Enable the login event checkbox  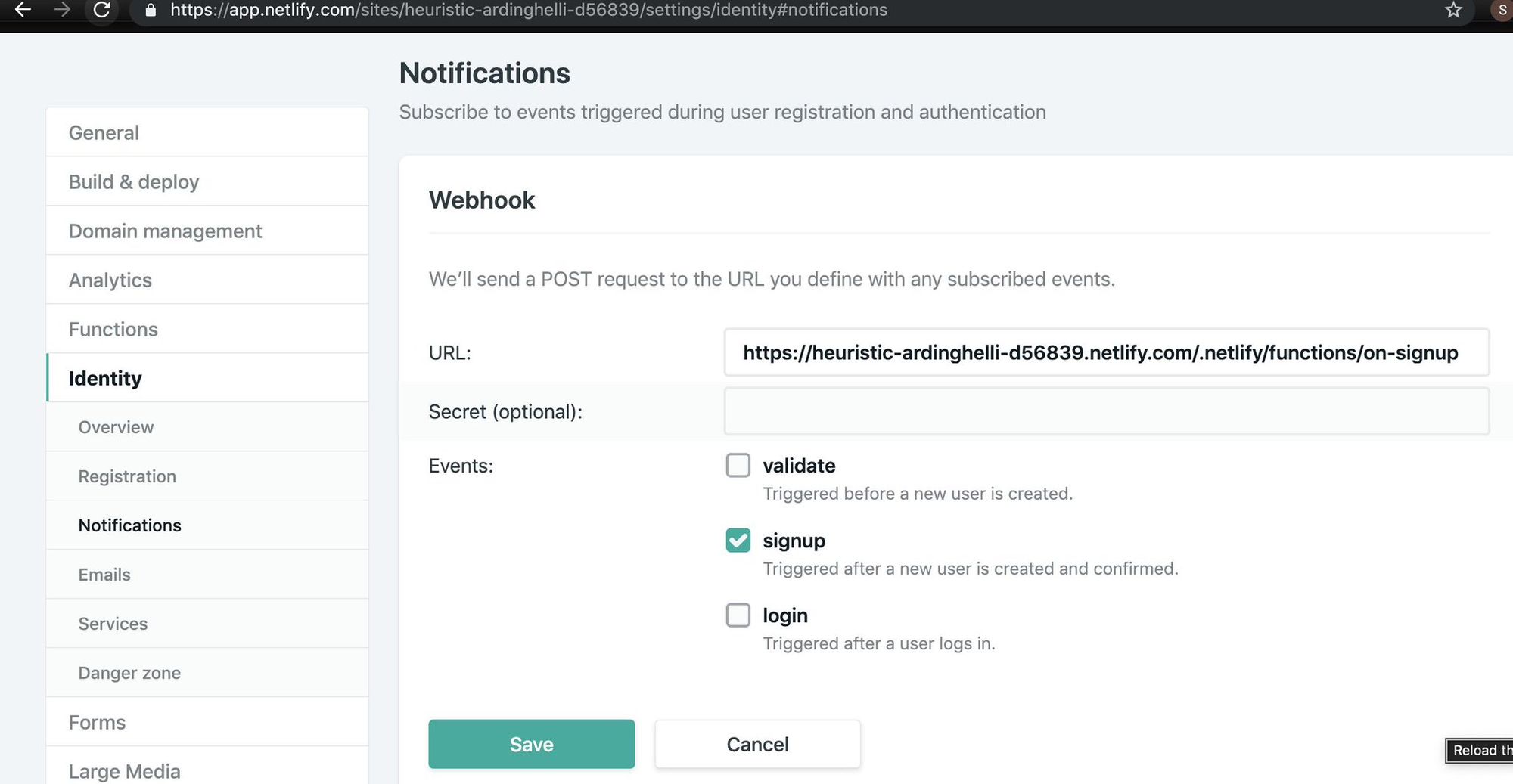pyautogui.click(x=738, y=615)
